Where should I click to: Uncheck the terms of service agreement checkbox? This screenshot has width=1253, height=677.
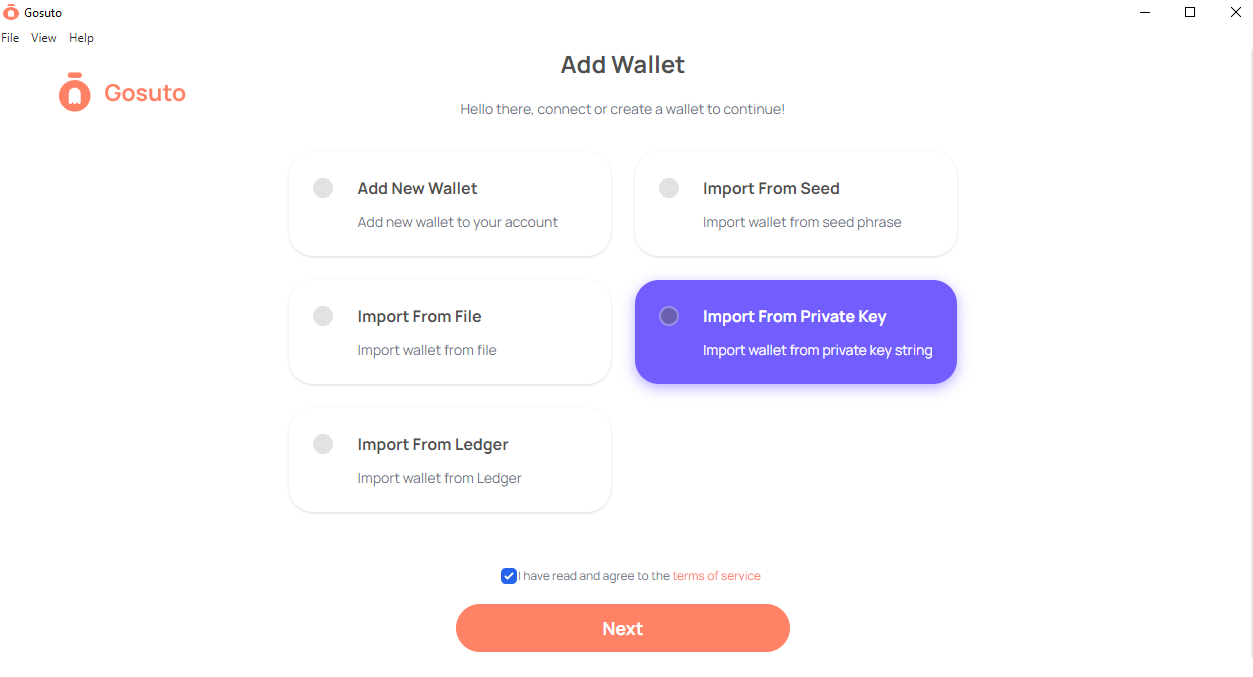click(509, 576)
